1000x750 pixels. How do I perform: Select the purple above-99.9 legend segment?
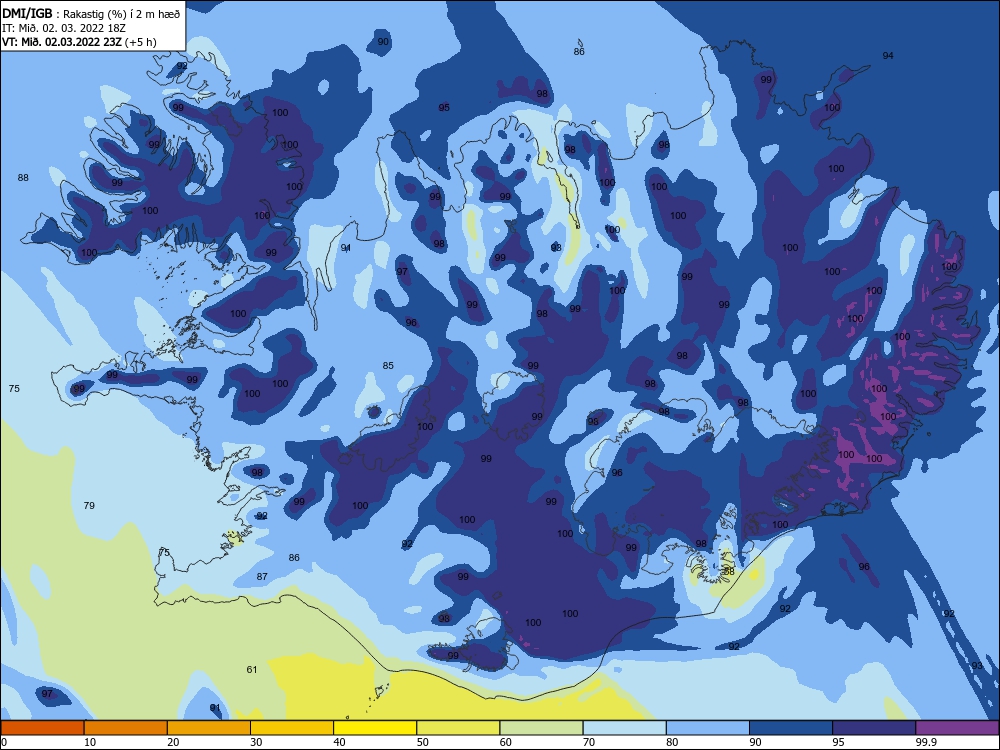957,728
